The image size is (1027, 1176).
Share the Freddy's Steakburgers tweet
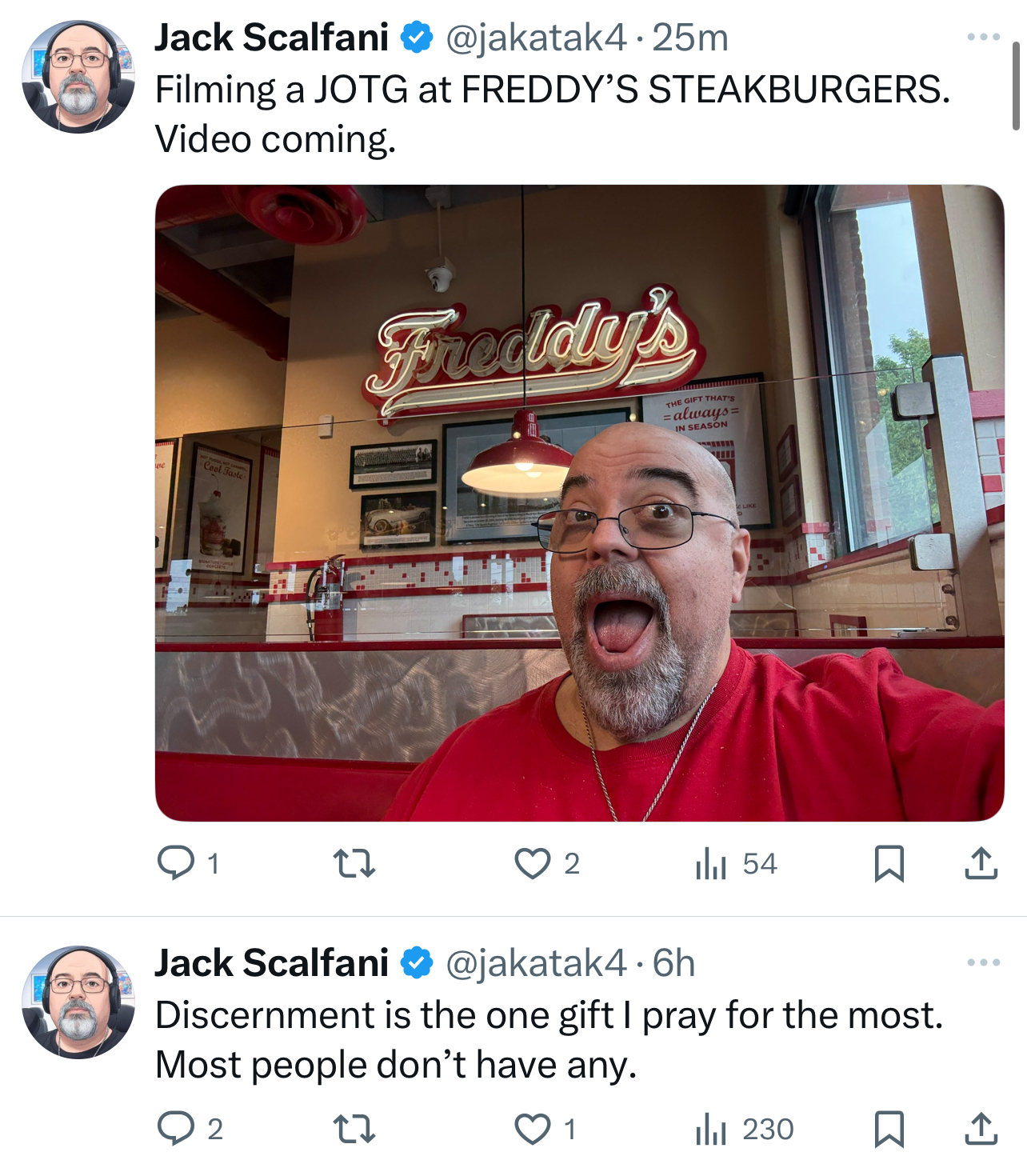point(981,863)
